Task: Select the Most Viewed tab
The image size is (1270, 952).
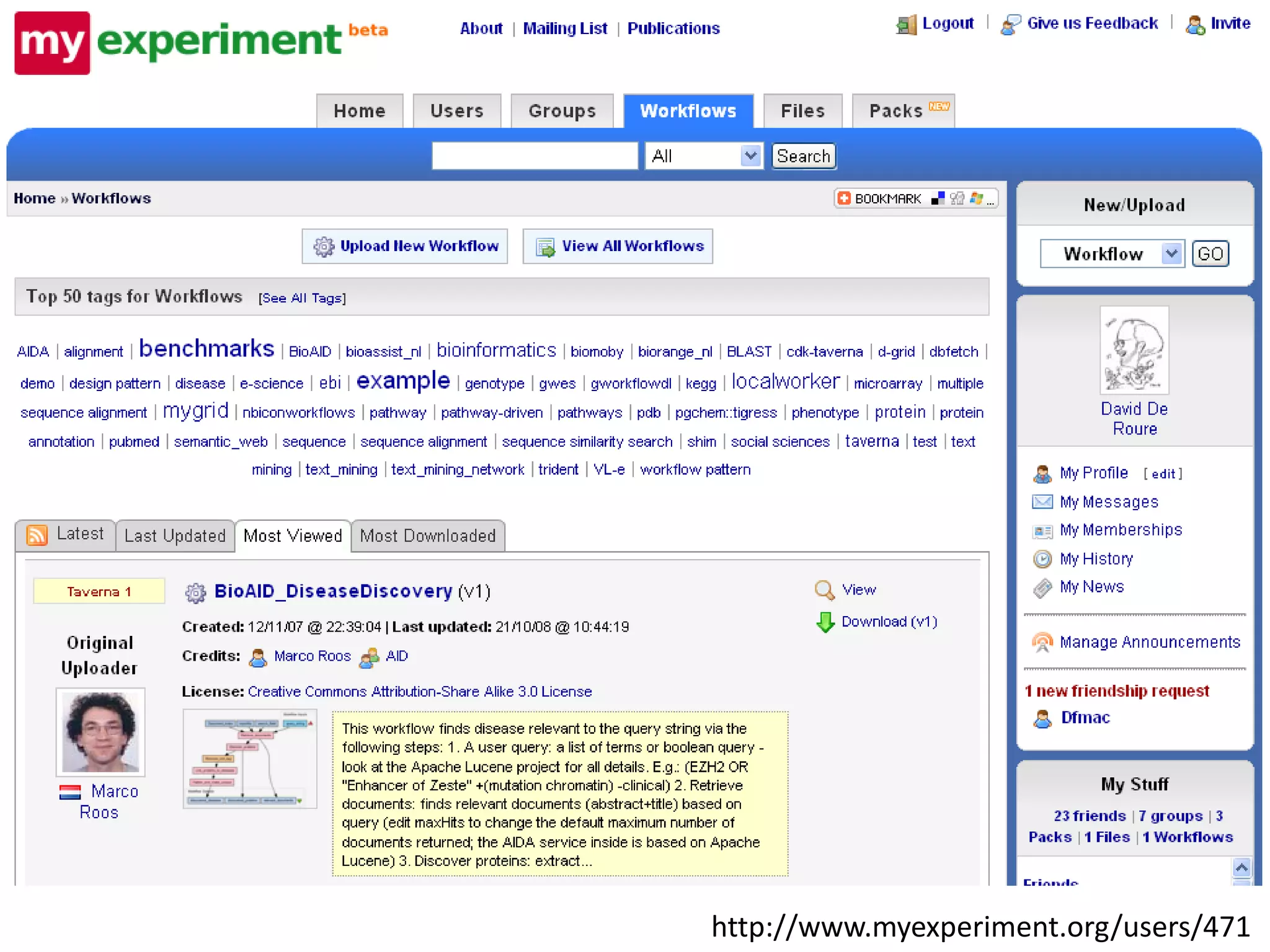Action: point(293,535)
